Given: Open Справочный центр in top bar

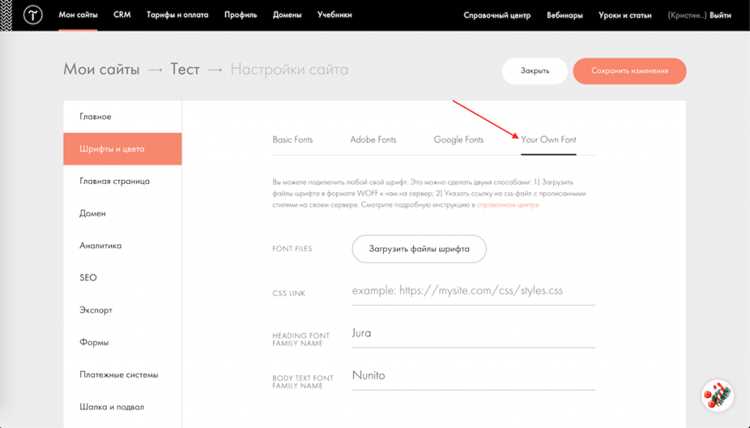Looking at the screenshot, I should 497,15.
